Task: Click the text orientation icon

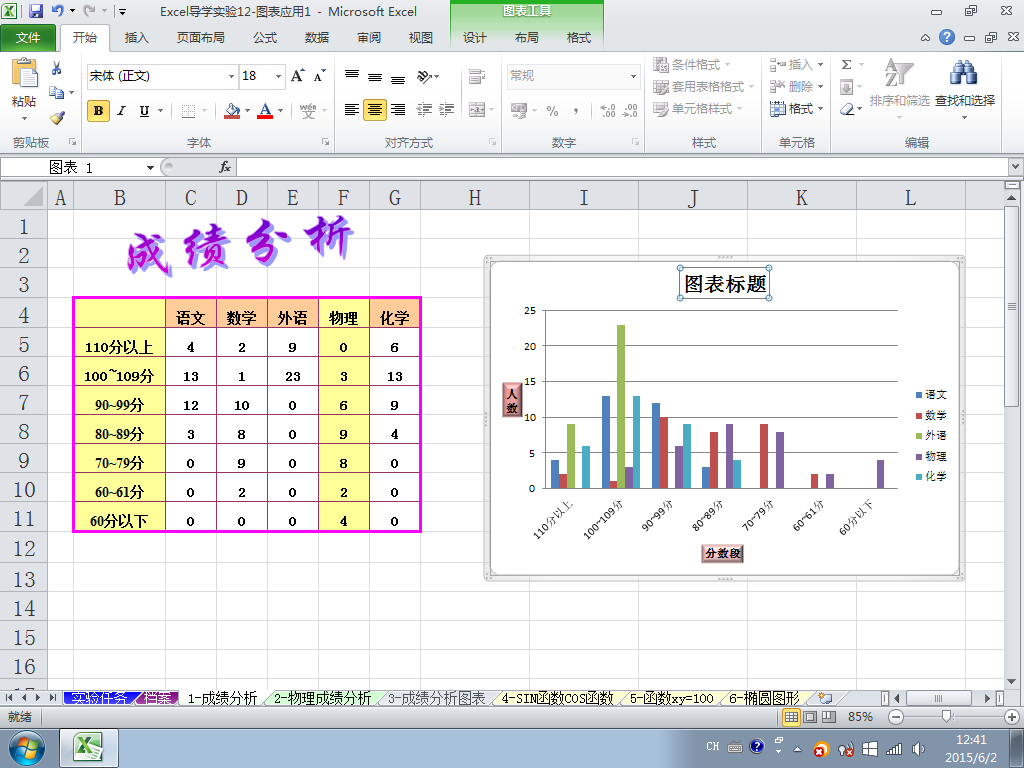Action: (425, 77)
